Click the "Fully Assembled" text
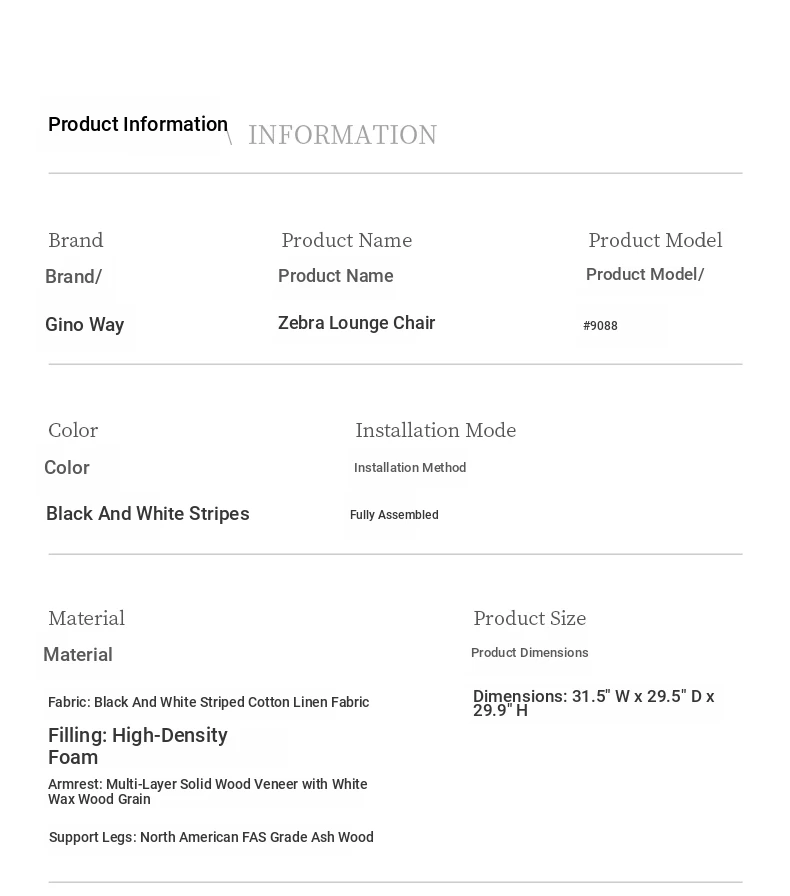 click(x=394, y=515)
